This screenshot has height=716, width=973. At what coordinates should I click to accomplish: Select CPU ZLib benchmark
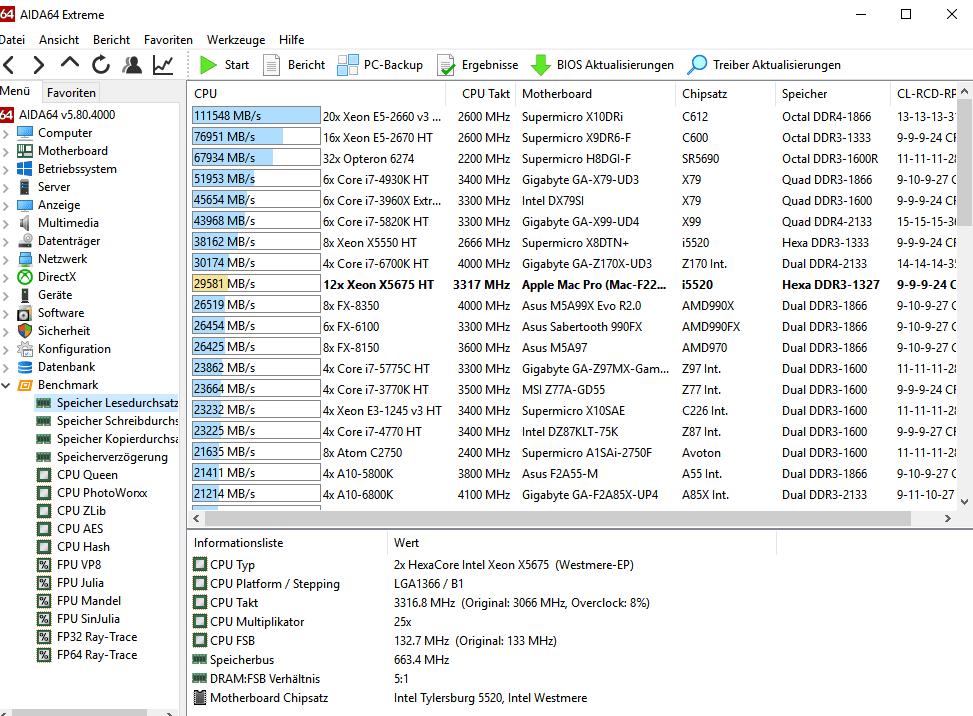click(x=71, y=511)
